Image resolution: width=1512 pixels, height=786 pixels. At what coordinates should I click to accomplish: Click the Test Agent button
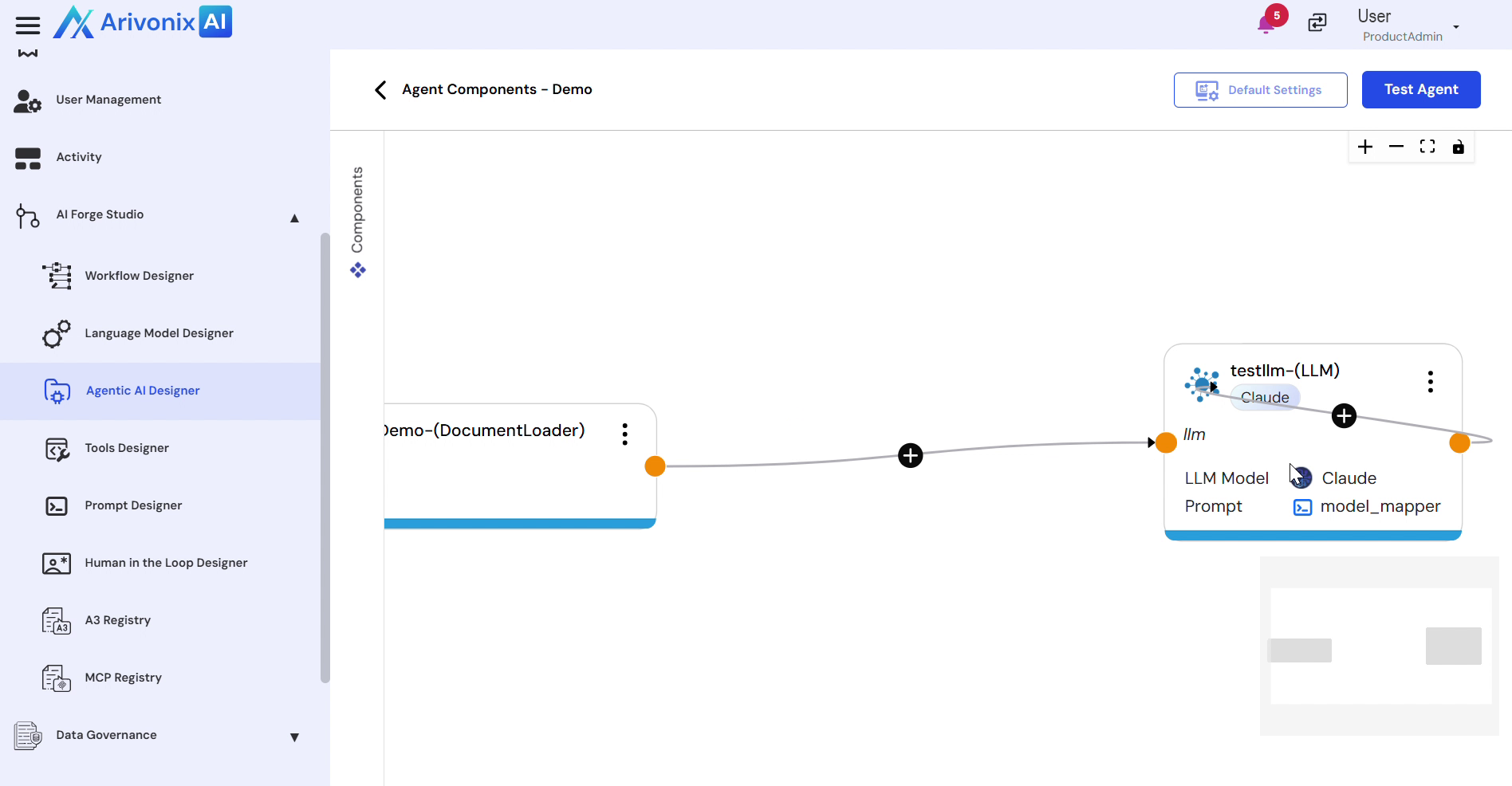[1420, 90]
